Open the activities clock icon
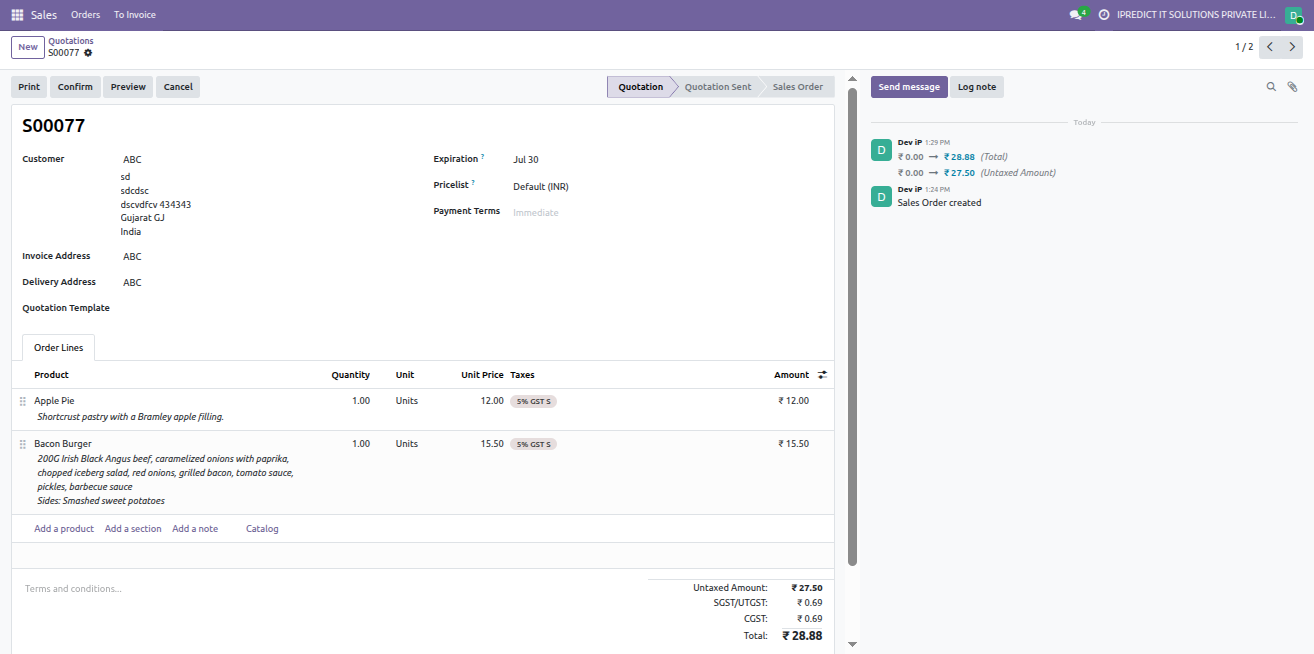 pos(1104,15)
